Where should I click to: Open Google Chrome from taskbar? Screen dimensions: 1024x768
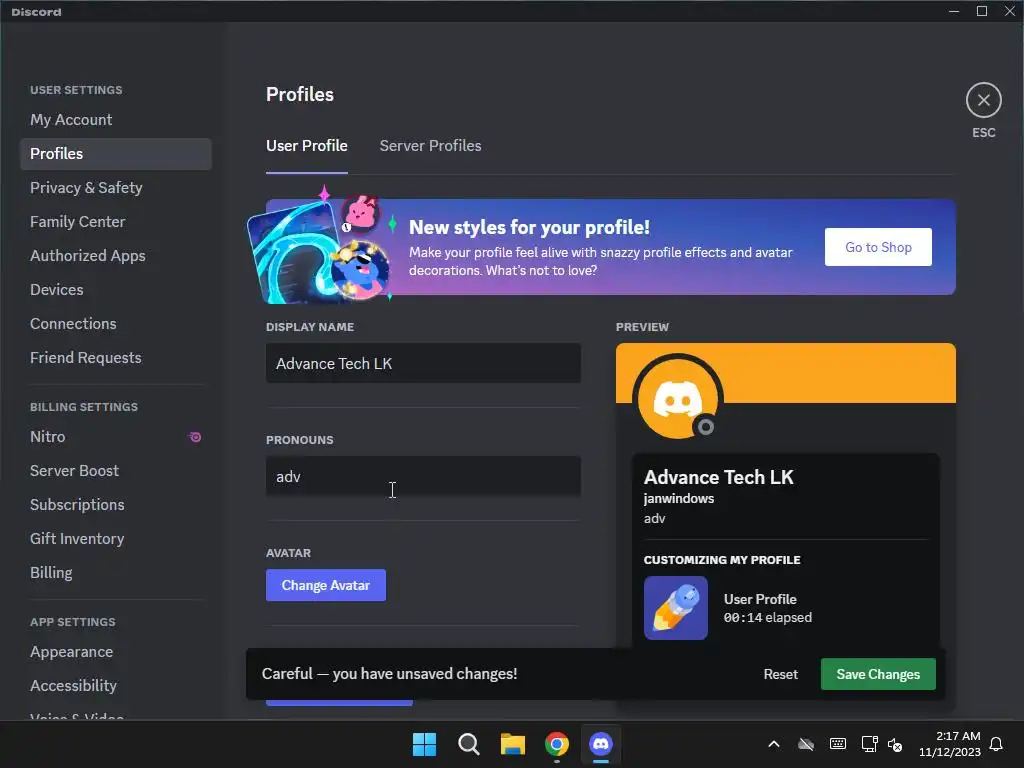click(x=557, y=744)
